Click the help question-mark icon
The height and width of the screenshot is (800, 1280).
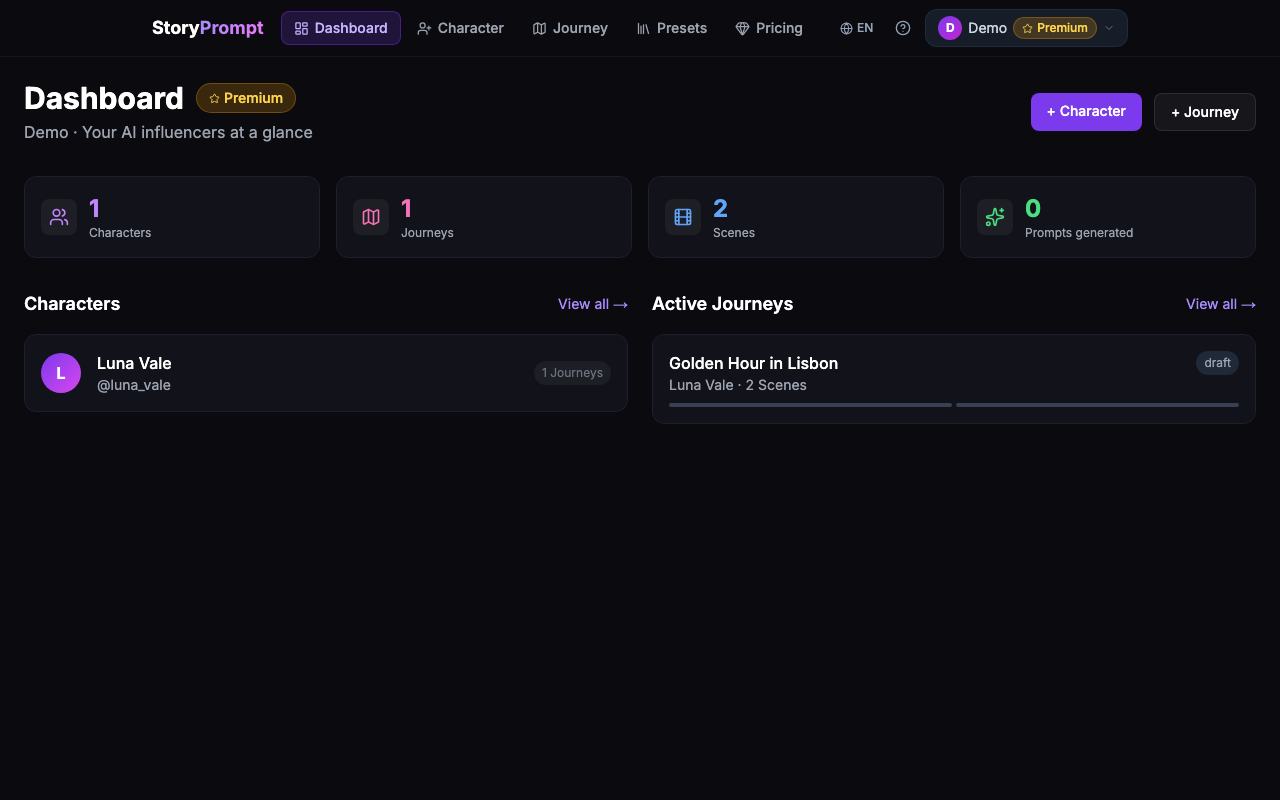[x=903, y=28]
